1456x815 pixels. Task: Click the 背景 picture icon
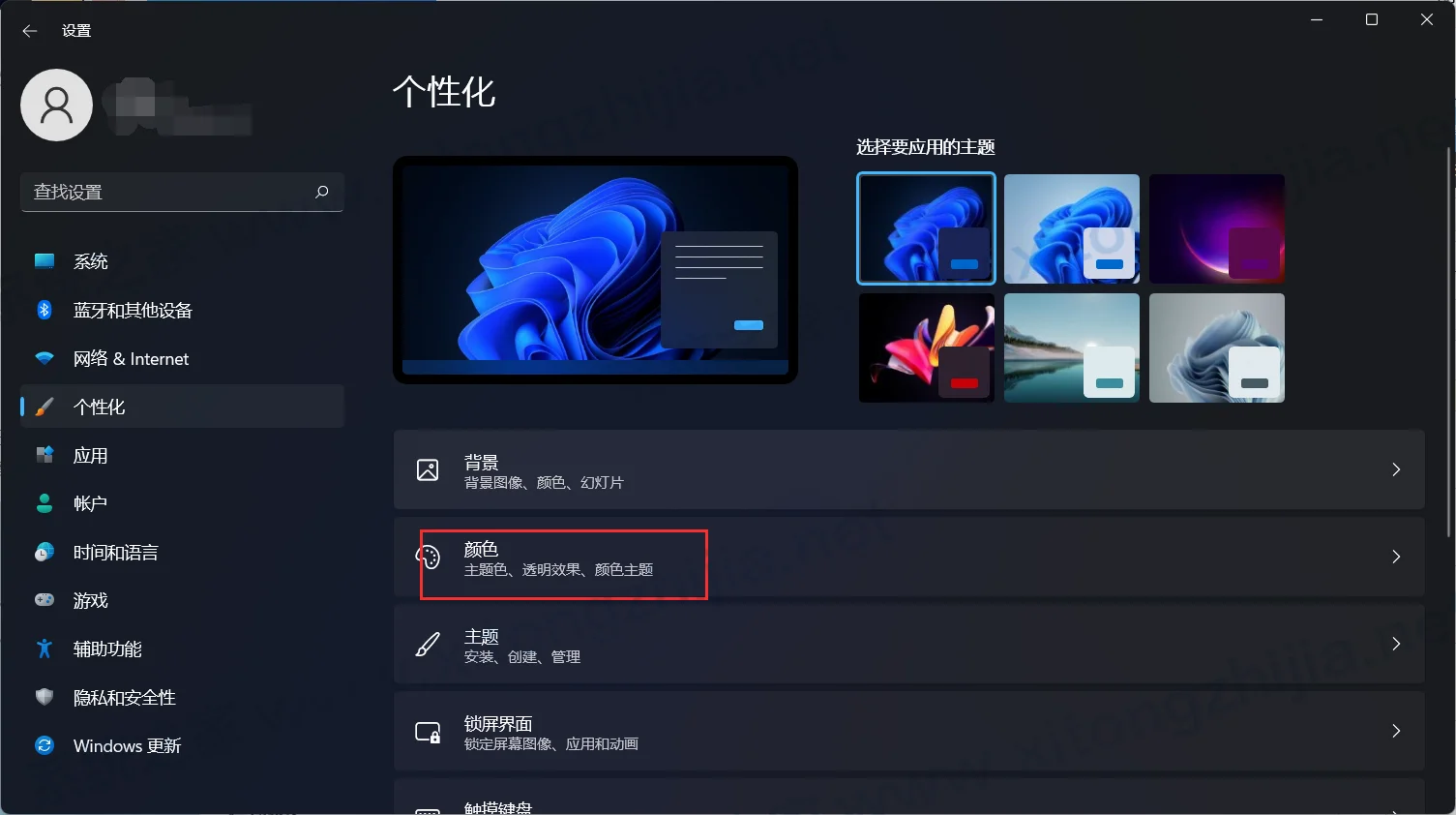coord(428,469)
